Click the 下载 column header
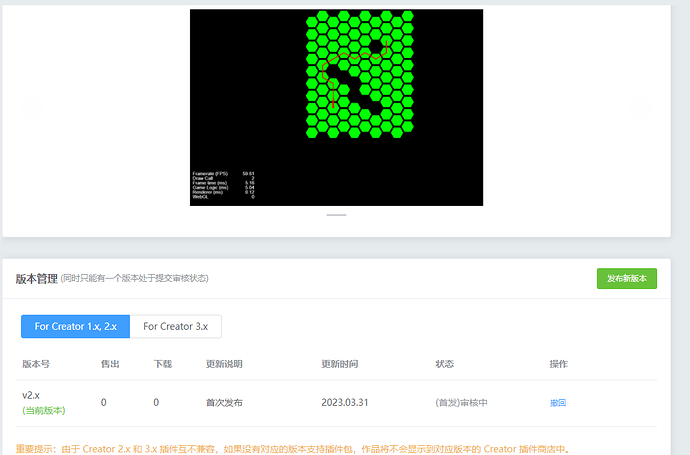This screenshot has height=455, width=690. tap(163, 364)
